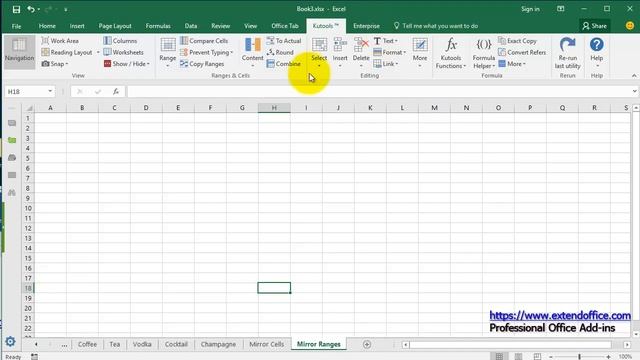Open Kutools Functions
The width and height of the screenshot is (640, 360).
coord(451,53)
